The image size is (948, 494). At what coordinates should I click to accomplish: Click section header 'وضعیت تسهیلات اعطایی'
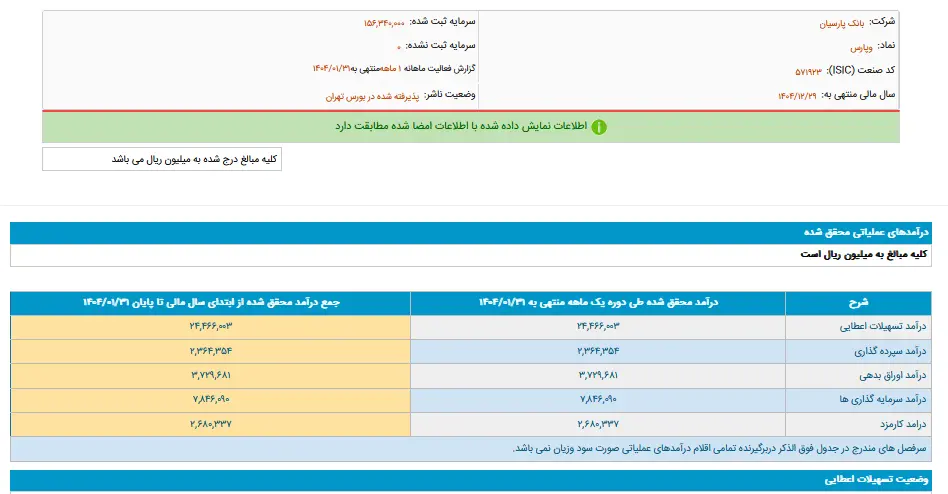[x=876, y=479]
